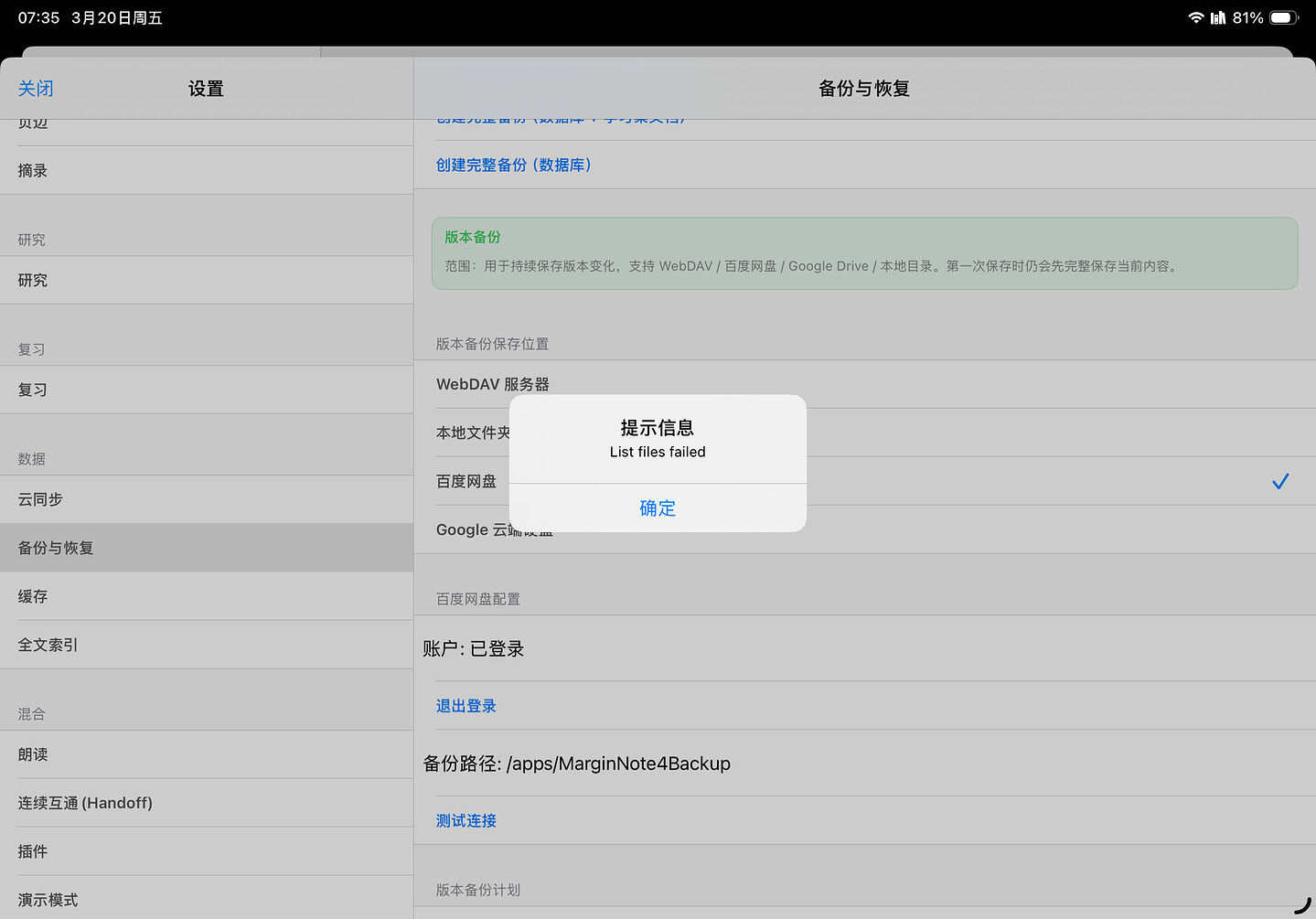Open the 备份与恢复 sidebar item

coord(56,548)
